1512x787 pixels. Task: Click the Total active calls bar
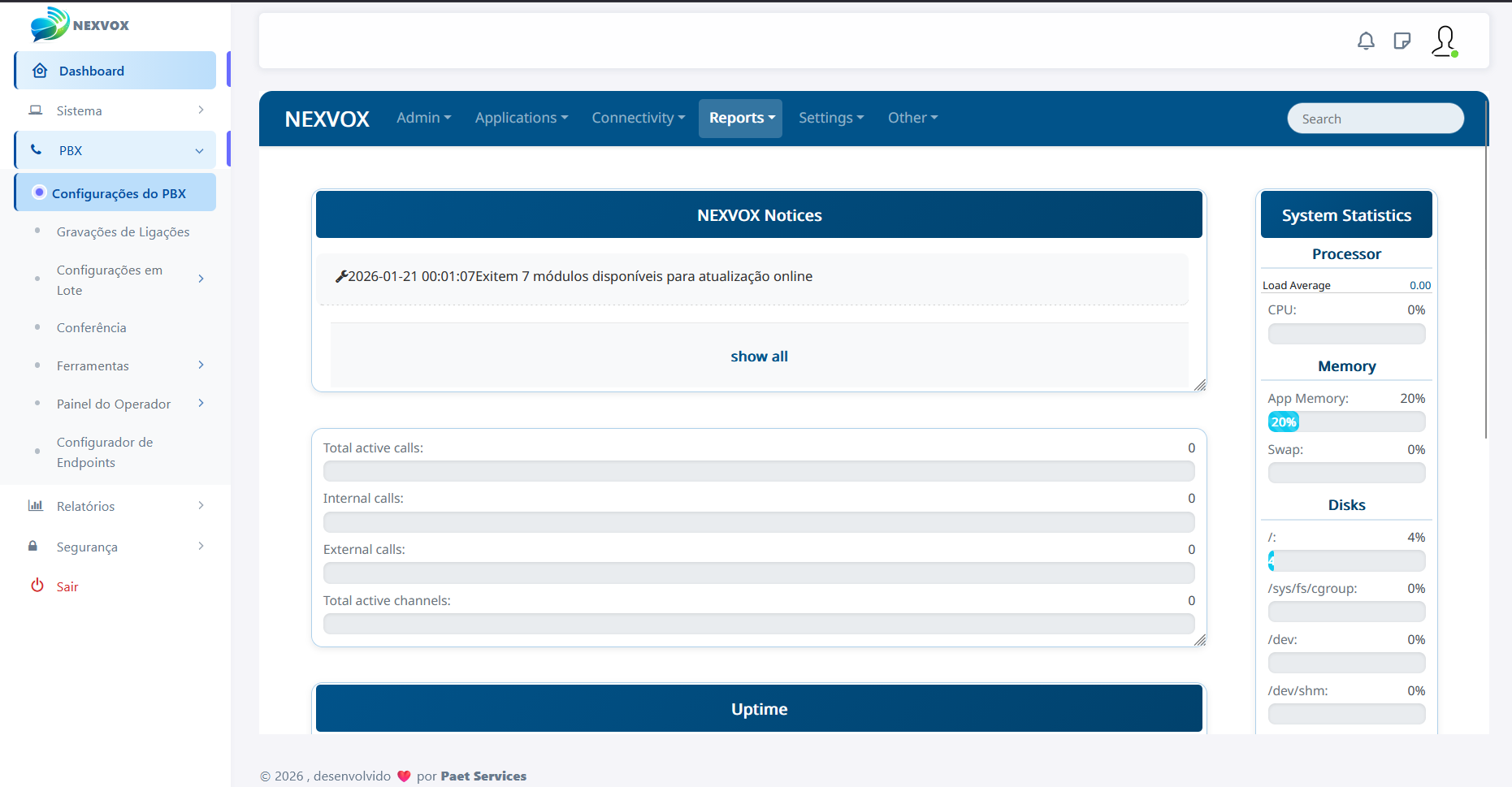click(759, 471)
